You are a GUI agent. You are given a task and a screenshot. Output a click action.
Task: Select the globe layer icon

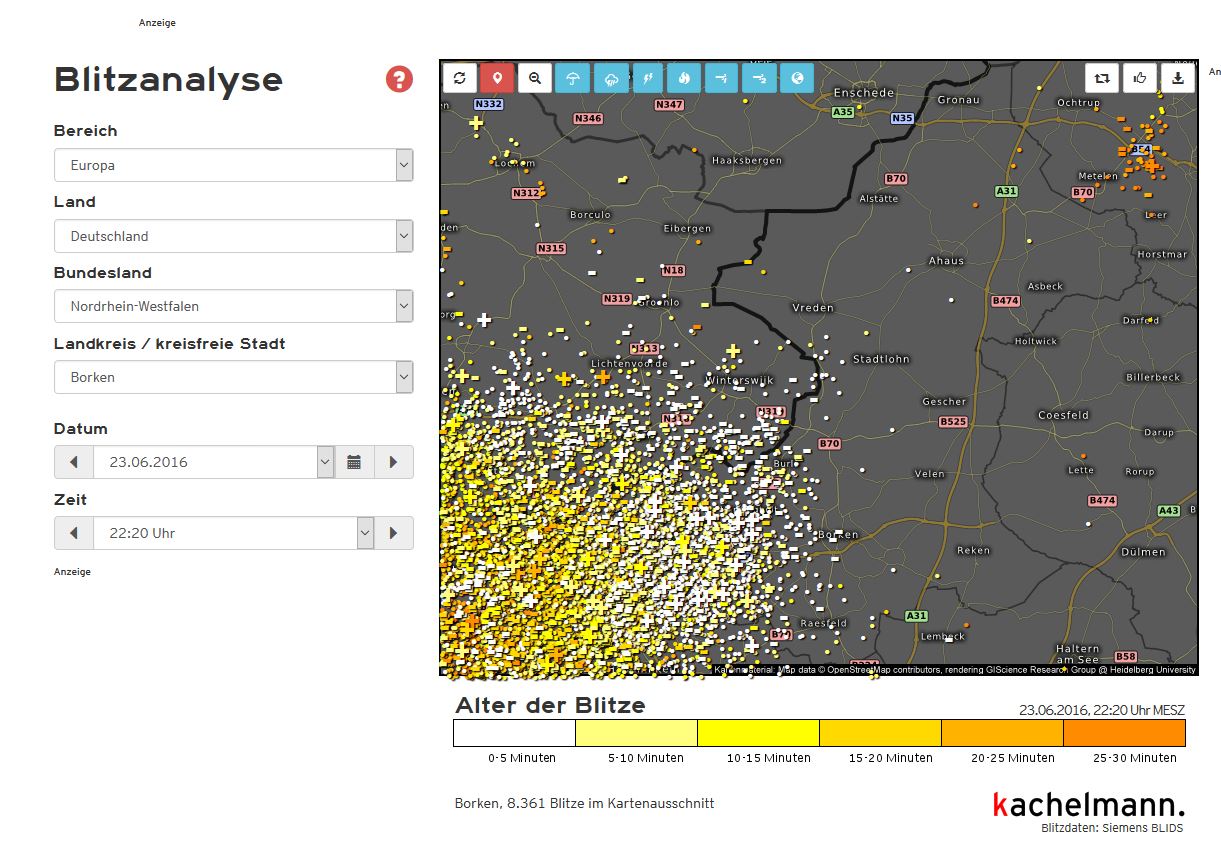tap(797, 77)
